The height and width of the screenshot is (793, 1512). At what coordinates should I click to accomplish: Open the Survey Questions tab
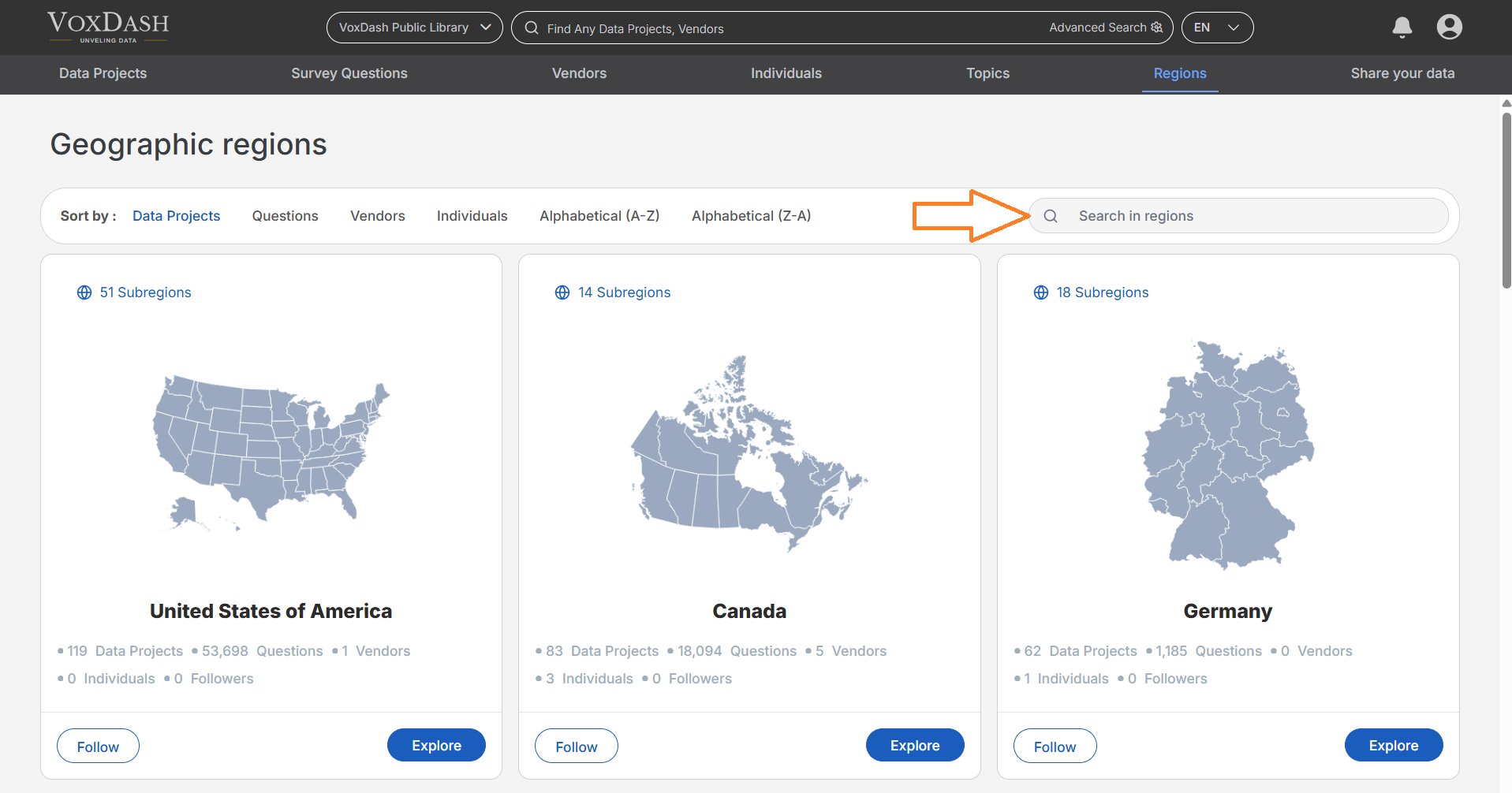(x=349, y=73)
